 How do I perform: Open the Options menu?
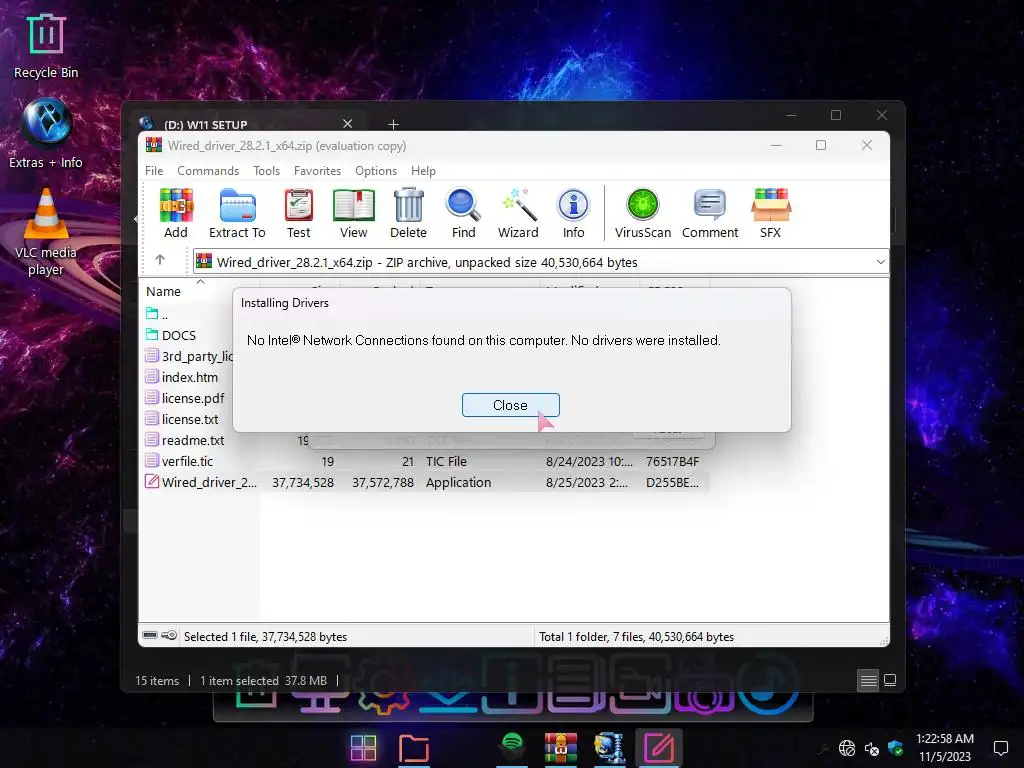(376, 170)
